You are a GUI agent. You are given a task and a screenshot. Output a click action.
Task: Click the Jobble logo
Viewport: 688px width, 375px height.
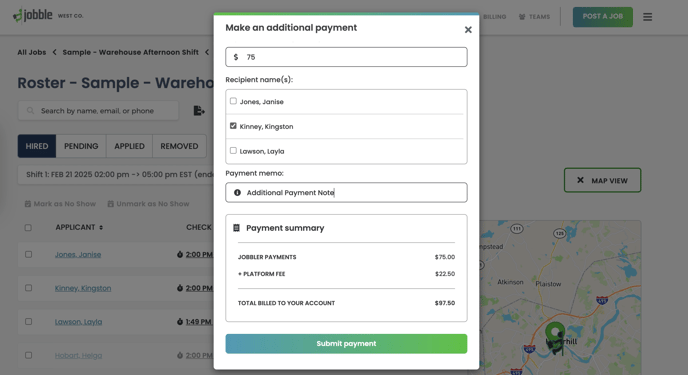click(33, 15)
